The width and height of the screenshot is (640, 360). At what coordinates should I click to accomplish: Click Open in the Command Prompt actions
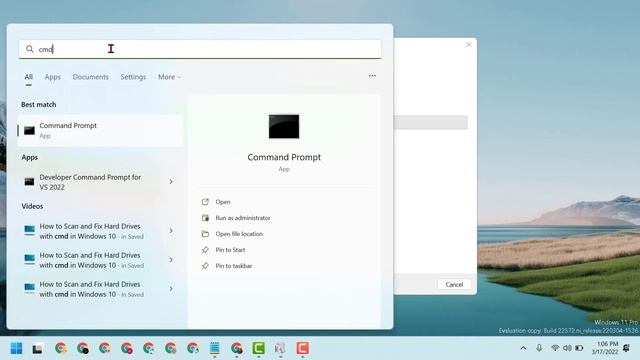pyautogui.click(x=223, y=202)
